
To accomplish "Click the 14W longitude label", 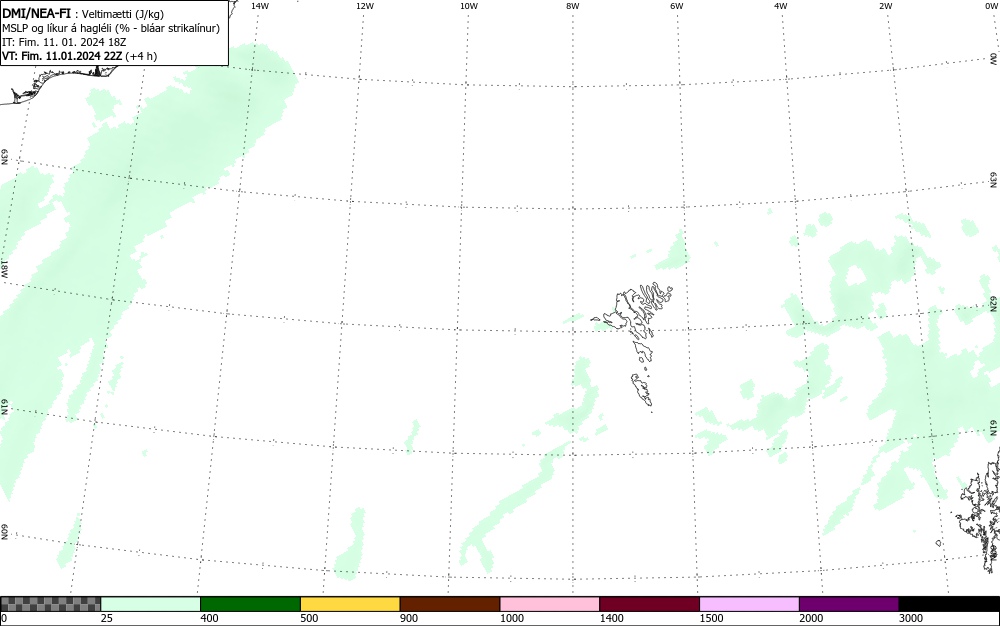I will (x=260, y=6).
